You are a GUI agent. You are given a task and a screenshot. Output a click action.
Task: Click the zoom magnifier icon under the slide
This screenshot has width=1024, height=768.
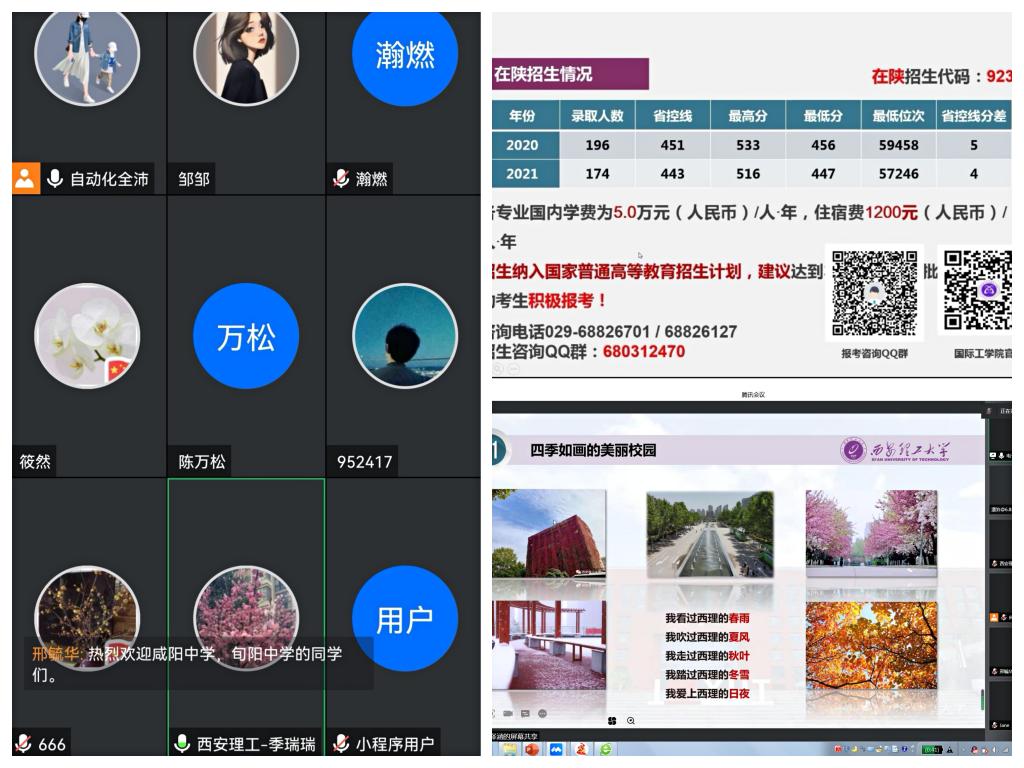tap(631, 721)
